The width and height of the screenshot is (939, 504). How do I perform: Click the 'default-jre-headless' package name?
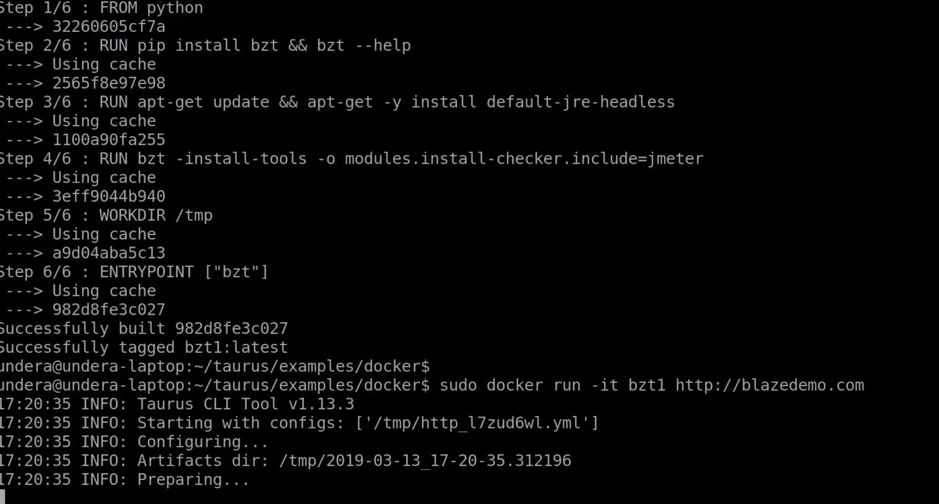(x=580, y=102)
